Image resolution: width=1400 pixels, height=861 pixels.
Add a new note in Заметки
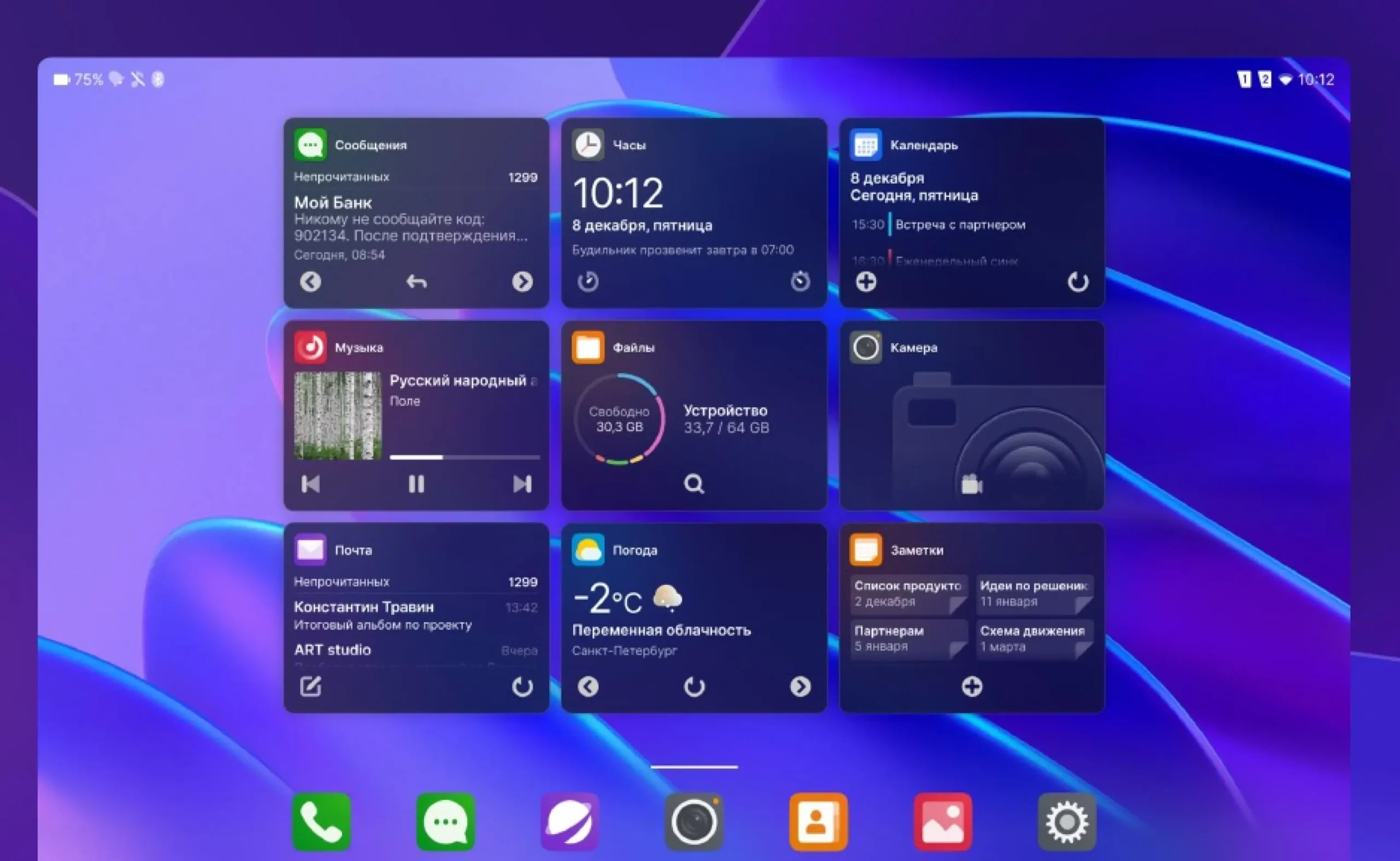click(971, 686)
